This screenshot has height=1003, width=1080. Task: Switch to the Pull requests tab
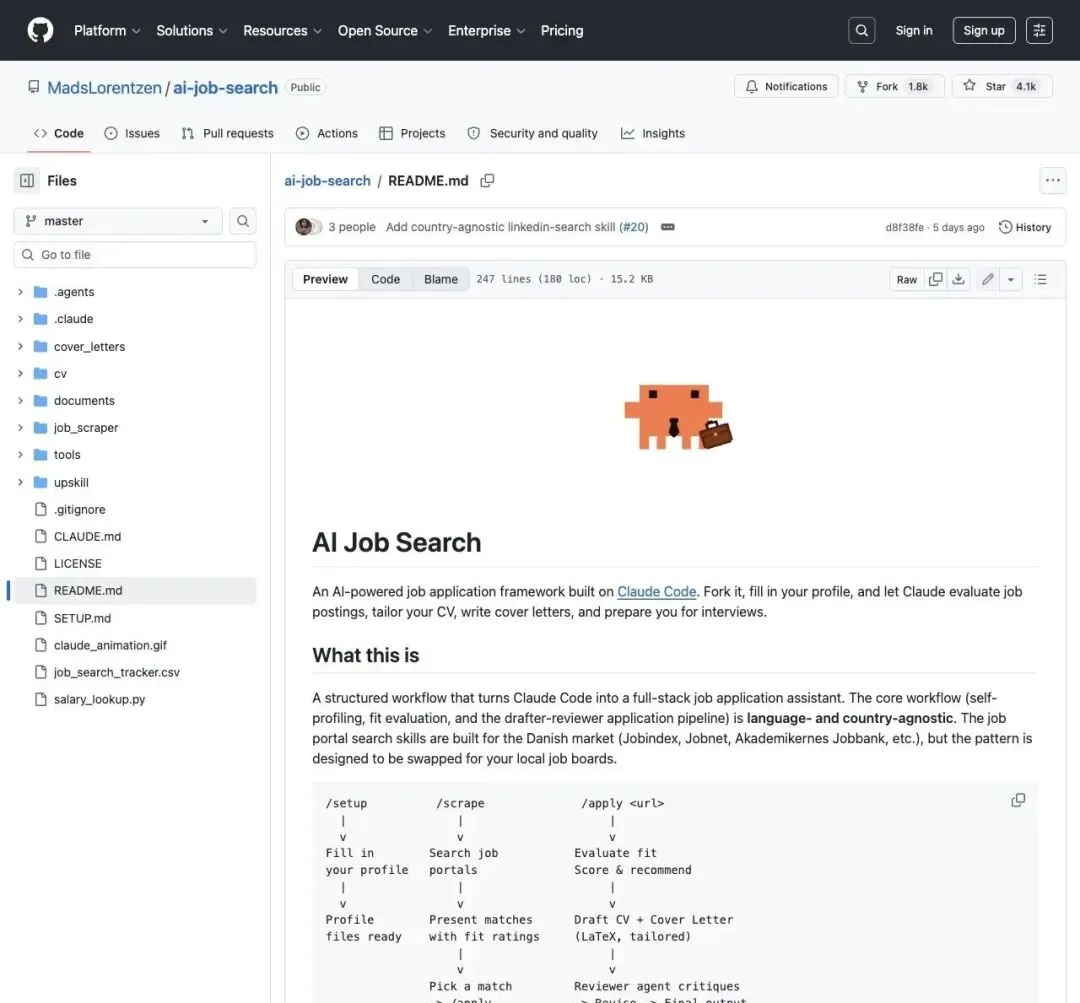227,133
